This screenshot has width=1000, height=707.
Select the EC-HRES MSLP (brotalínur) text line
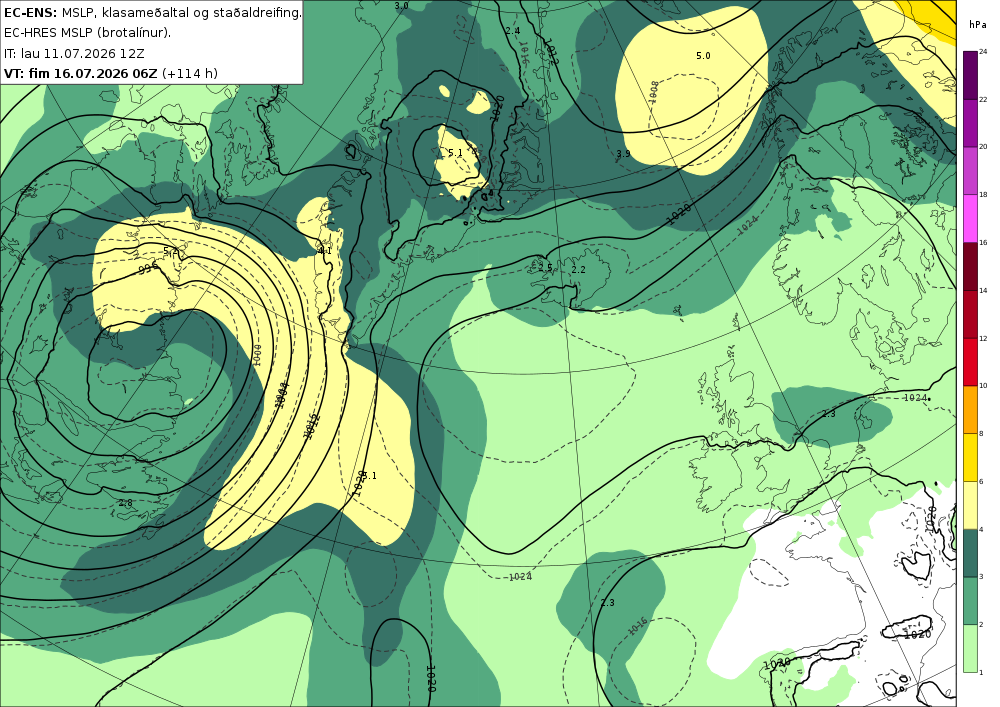tap(87, 33)
